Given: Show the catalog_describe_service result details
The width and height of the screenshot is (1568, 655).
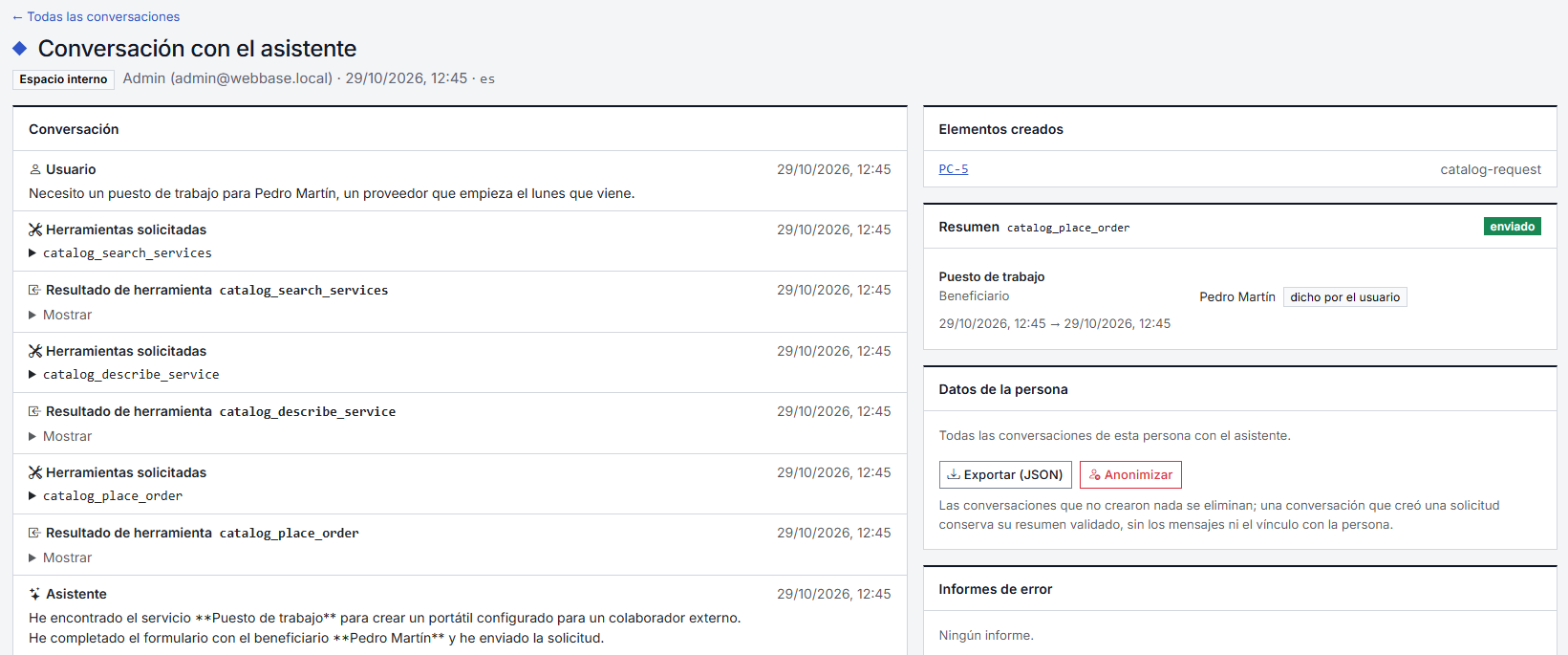Looking at the screenshot, I should point(60,436).
